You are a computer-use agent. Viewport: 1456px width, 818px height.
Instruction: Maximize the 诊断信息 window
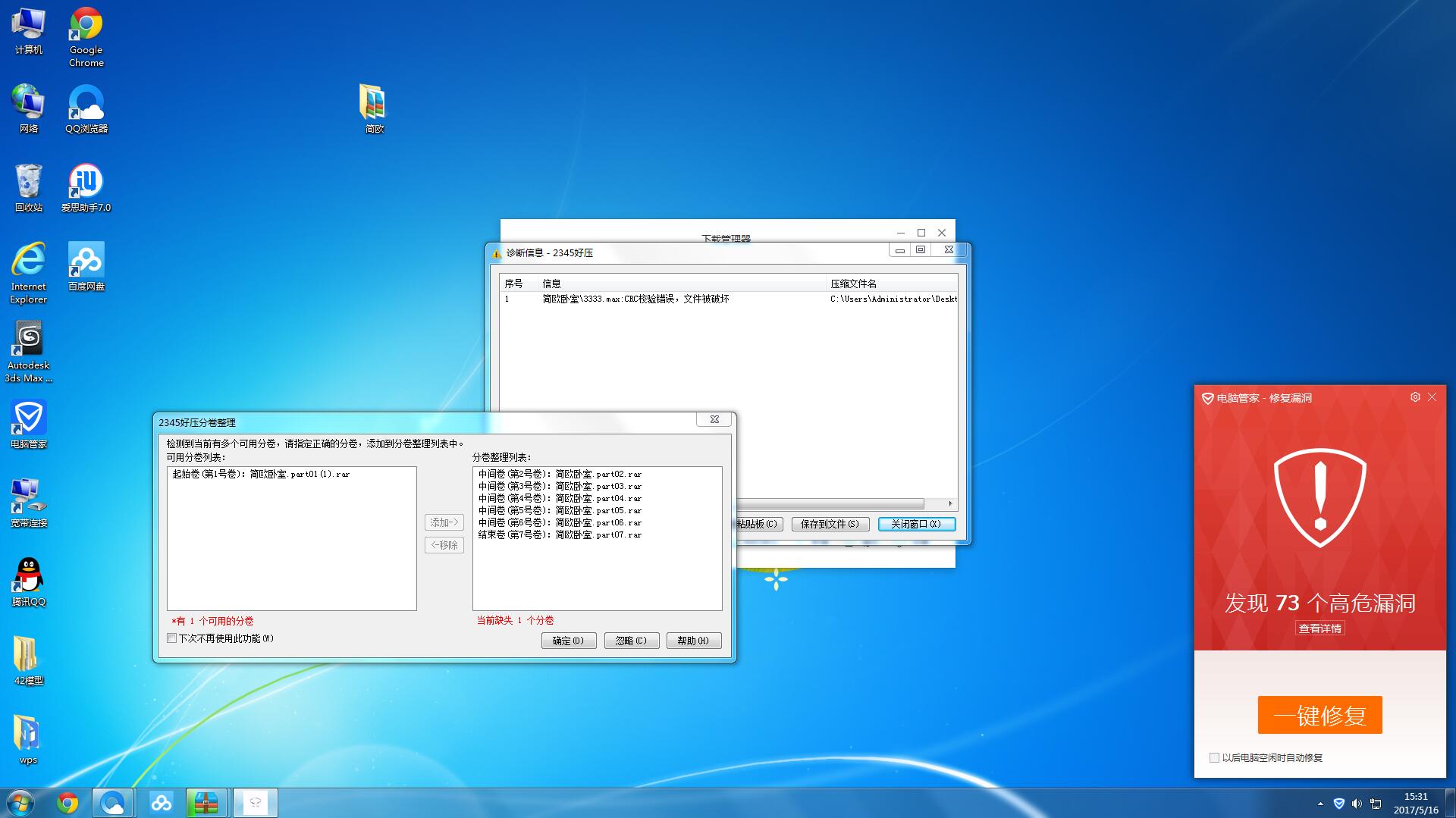coord(921,249)
